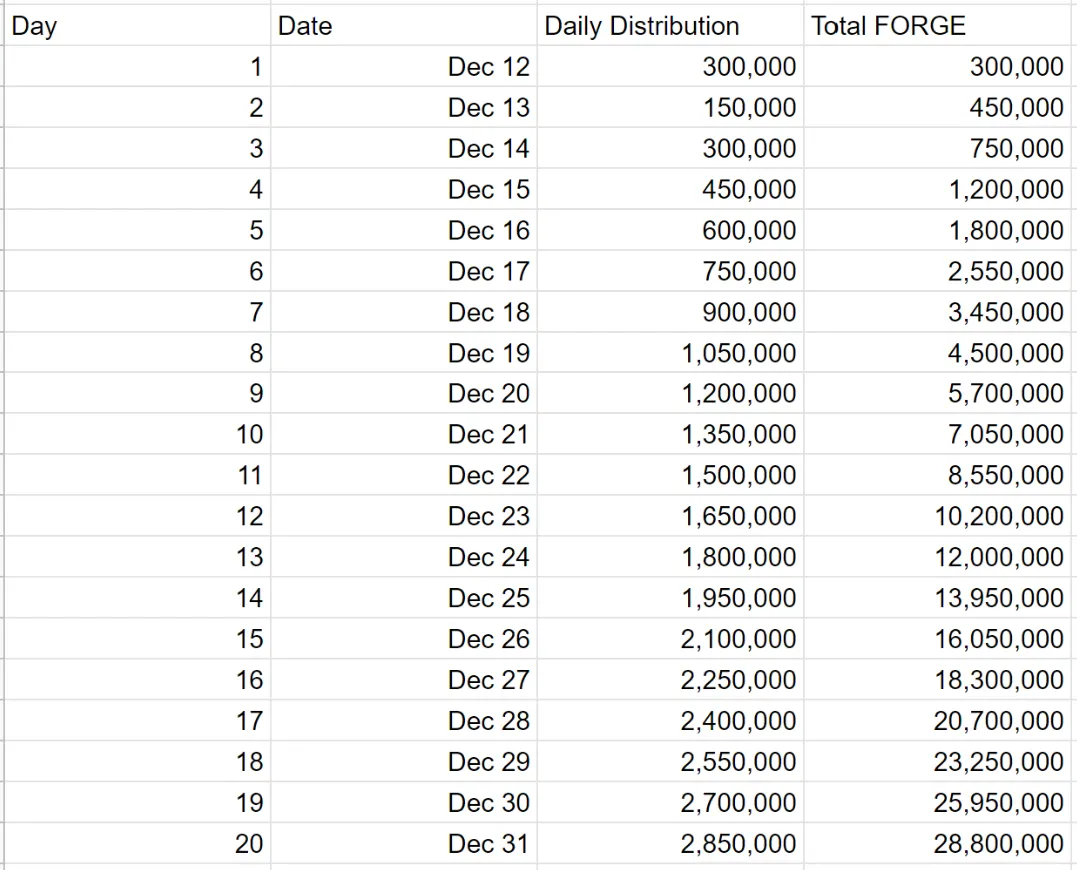Click the Dec 22 date cell
The width and height of the screenshot is (1077, 870).
(404, 475)
